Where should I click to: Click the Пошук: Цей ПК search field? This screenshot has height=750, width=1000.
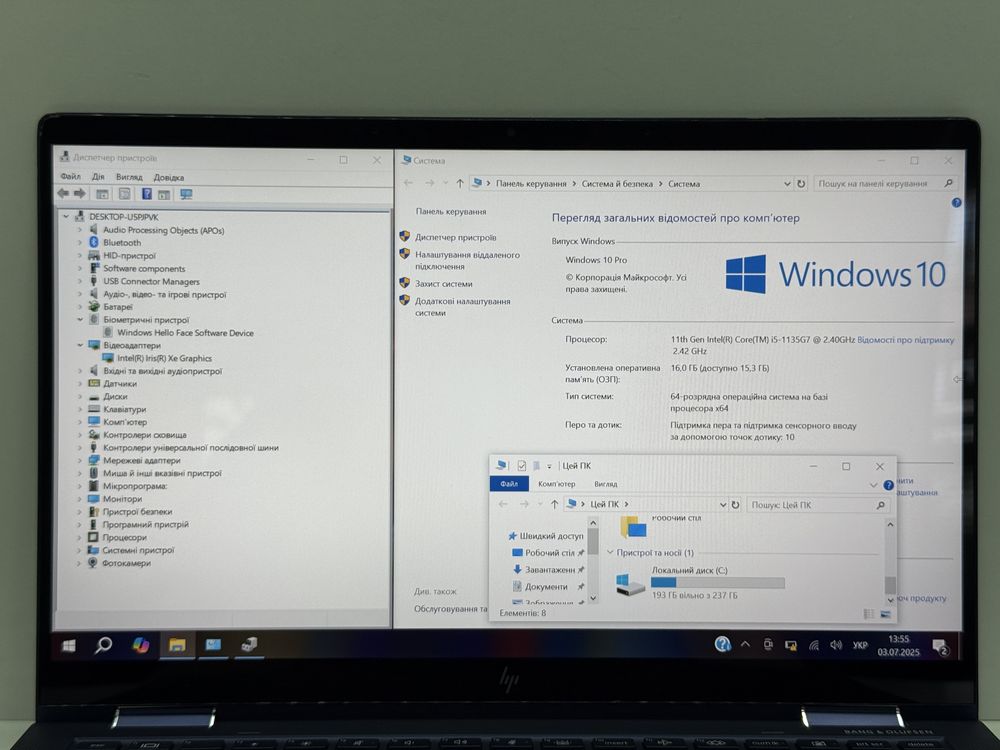coord(818,504)
